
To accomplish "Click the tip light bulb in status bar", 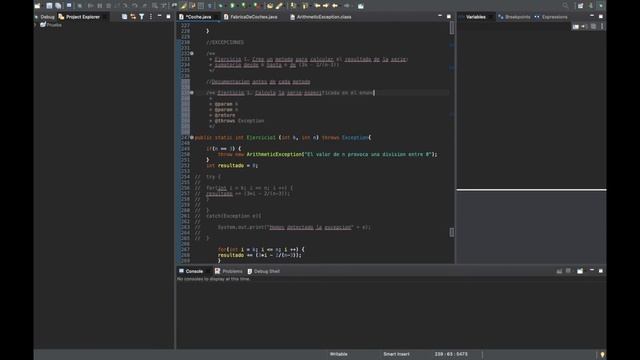I will [x=602, y=354].
